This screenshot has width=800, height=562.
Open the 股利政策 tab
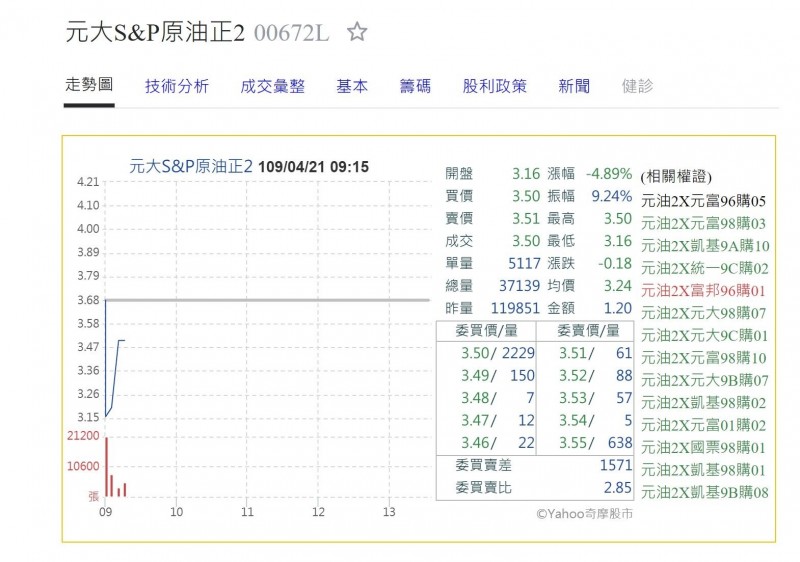pos(494,86)
